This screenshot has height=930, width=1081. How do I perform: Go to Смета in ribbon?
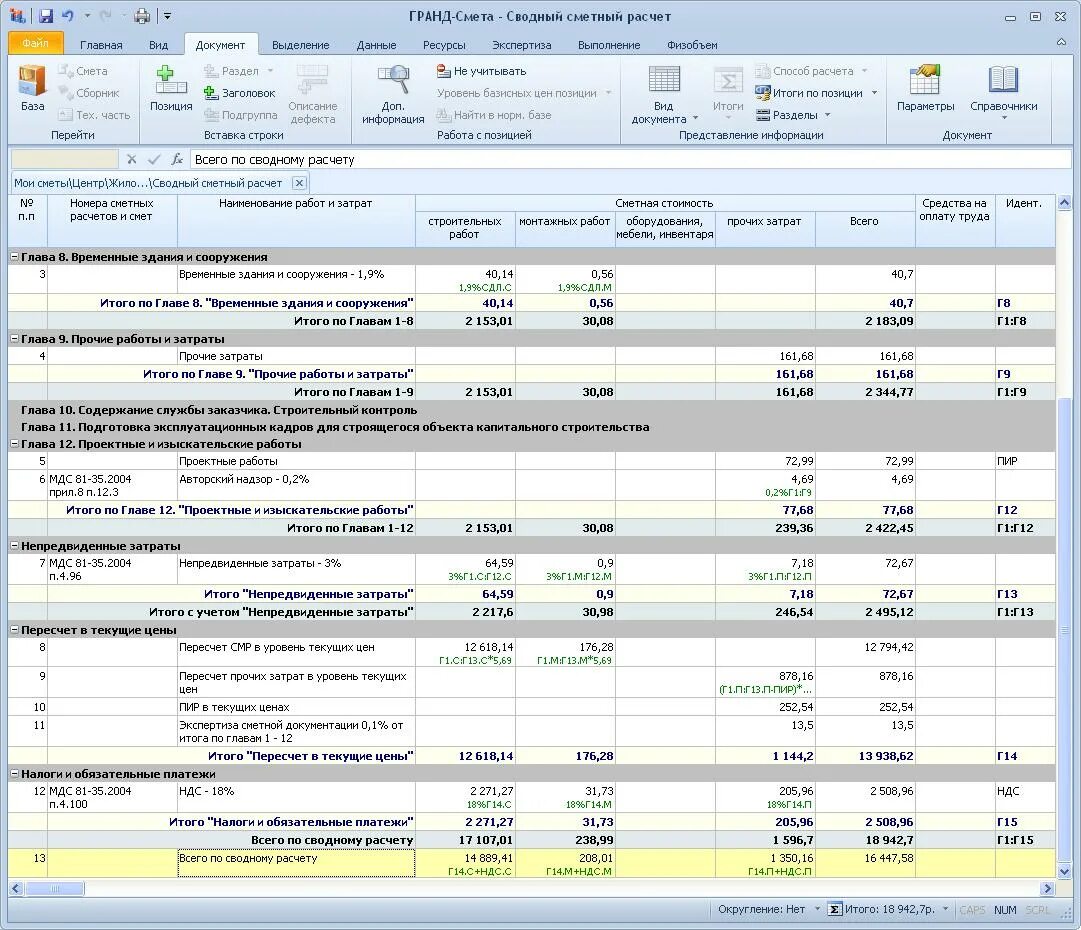83,71
